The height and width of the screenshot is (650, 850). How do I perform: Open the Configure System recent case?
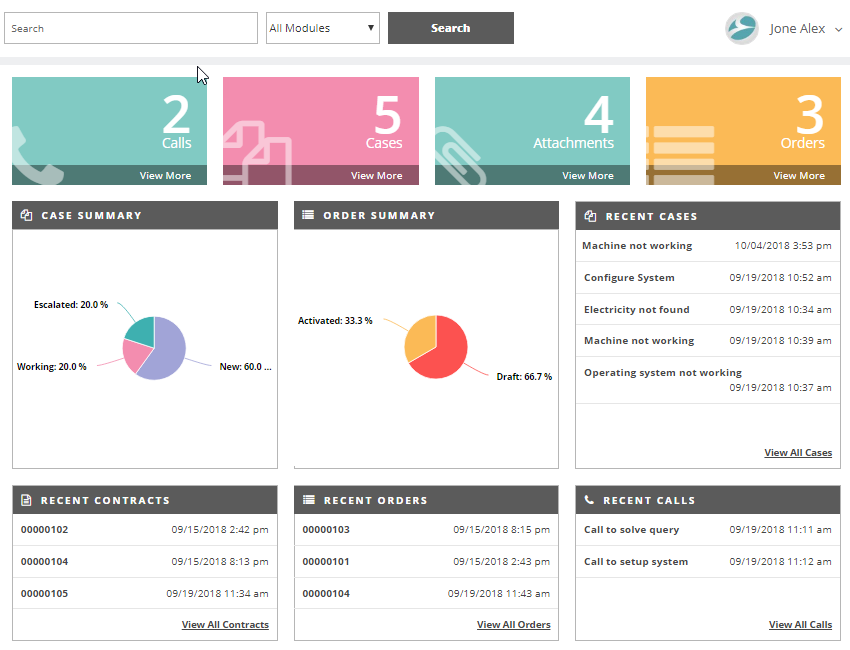coord(629,278)
